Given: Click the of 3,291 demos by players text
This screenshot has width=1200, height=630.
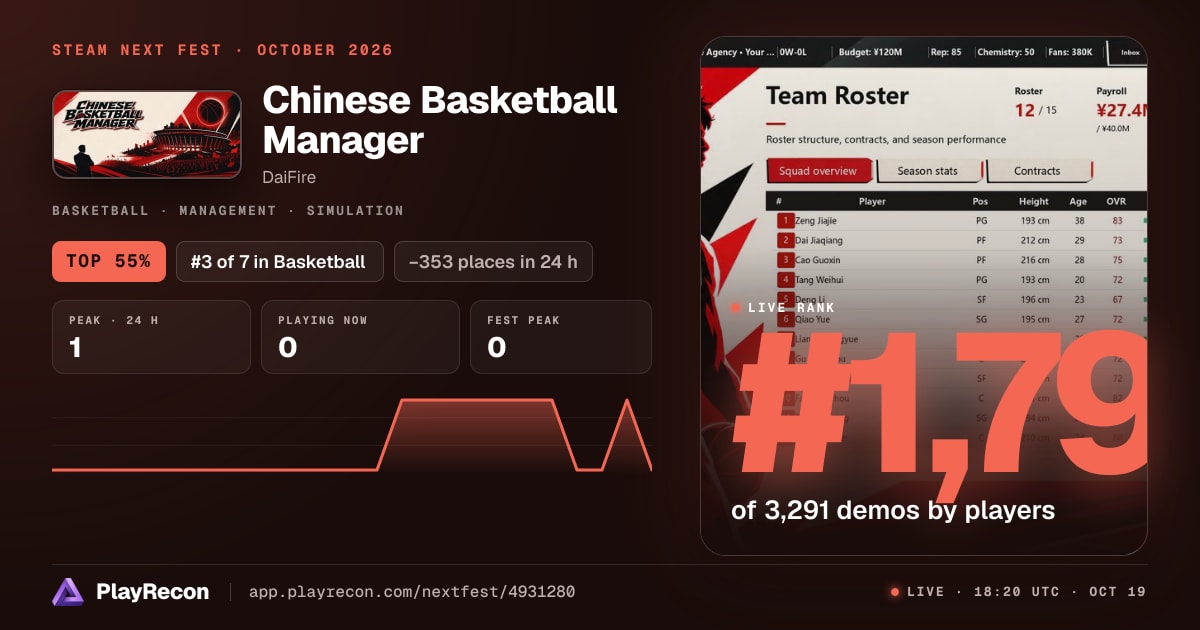Looking at the screenshot, I should pos(893,510).
